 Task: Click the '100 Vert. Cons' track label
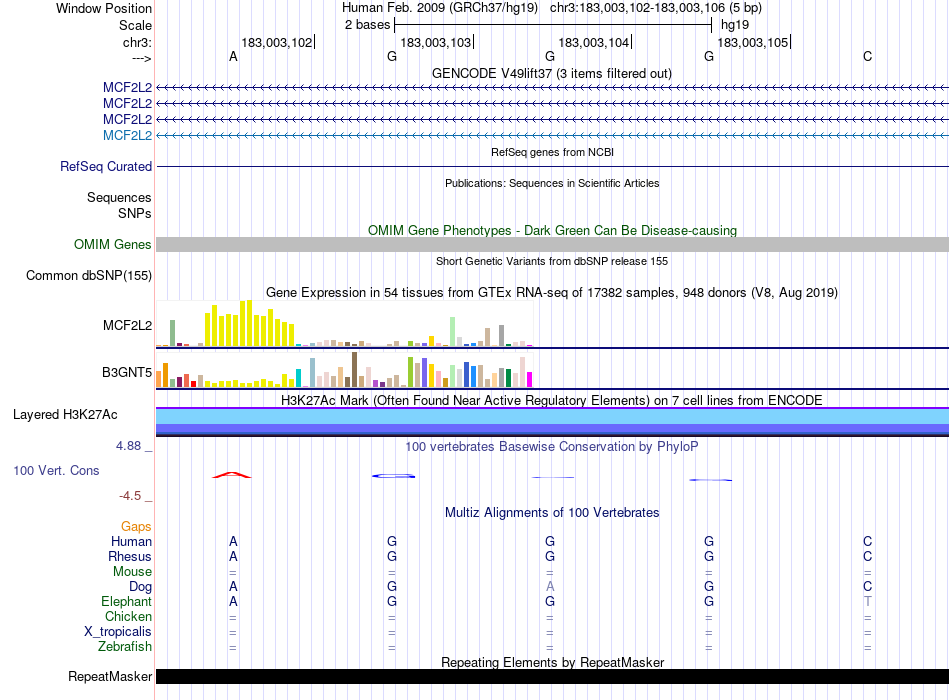pos(56,470)
